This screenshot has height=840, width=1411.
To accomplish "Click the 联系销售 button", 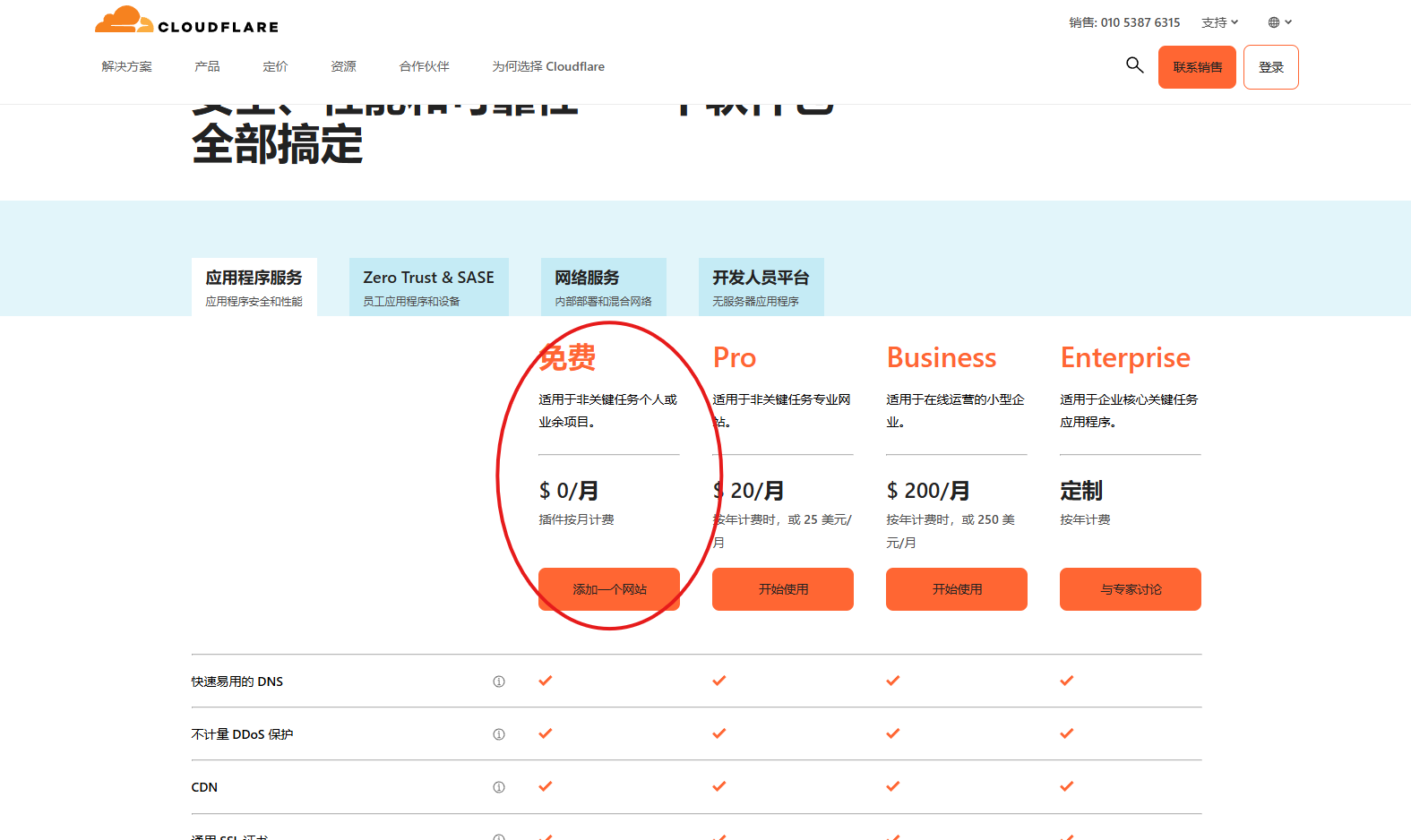I will click(1197, 67).
